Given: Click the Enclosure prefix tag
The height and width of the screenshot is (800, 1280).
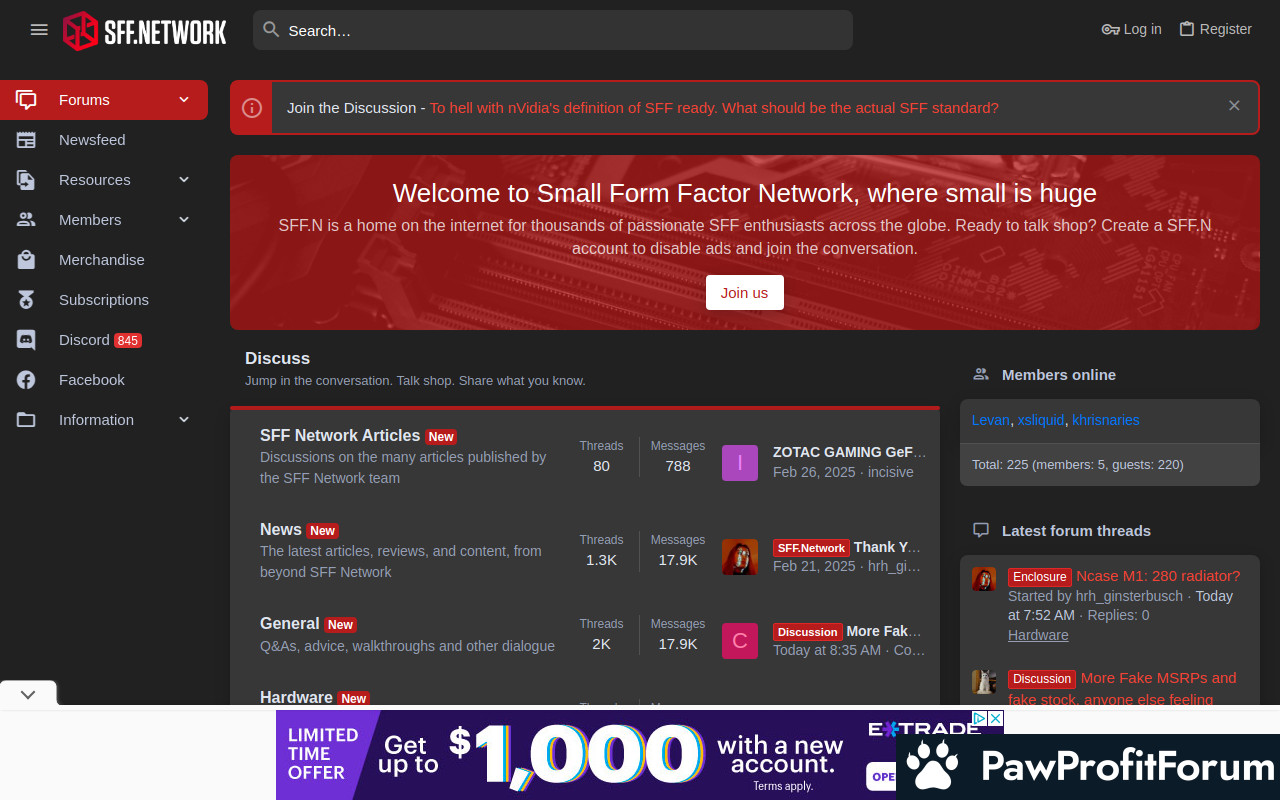Looking at the screenshot, I should (x=1040, y=577).
